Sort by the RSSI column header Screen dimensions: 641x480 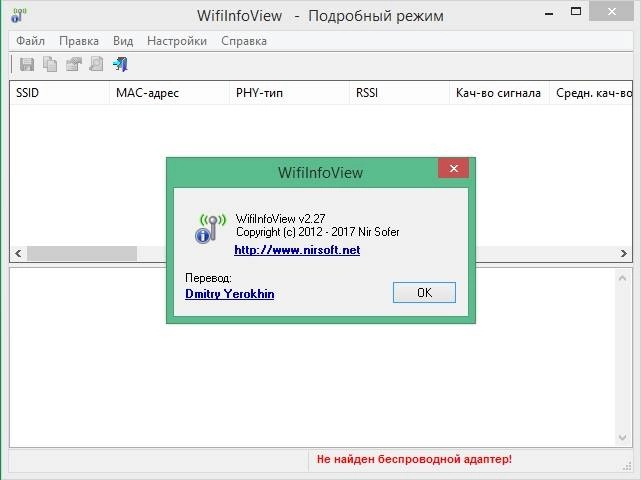(x=399, y=93)
